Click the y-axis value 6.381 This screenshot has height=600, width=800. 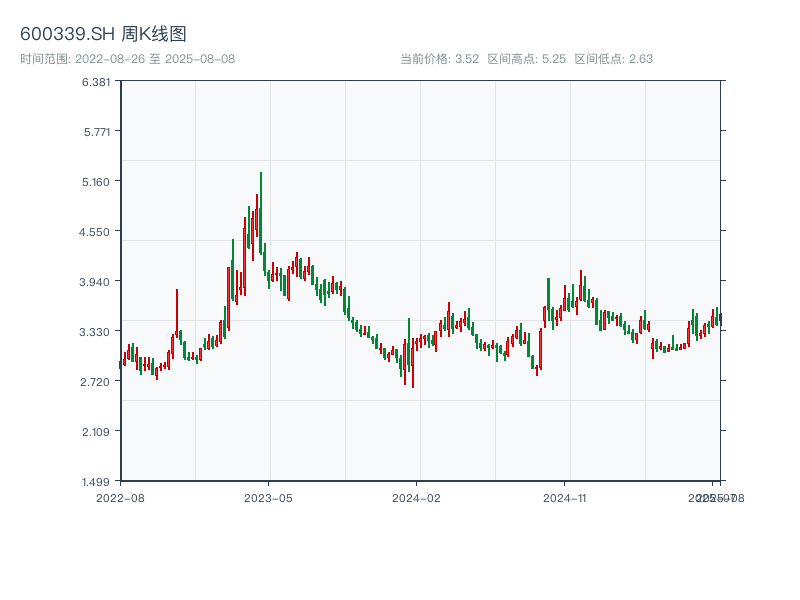96,82
